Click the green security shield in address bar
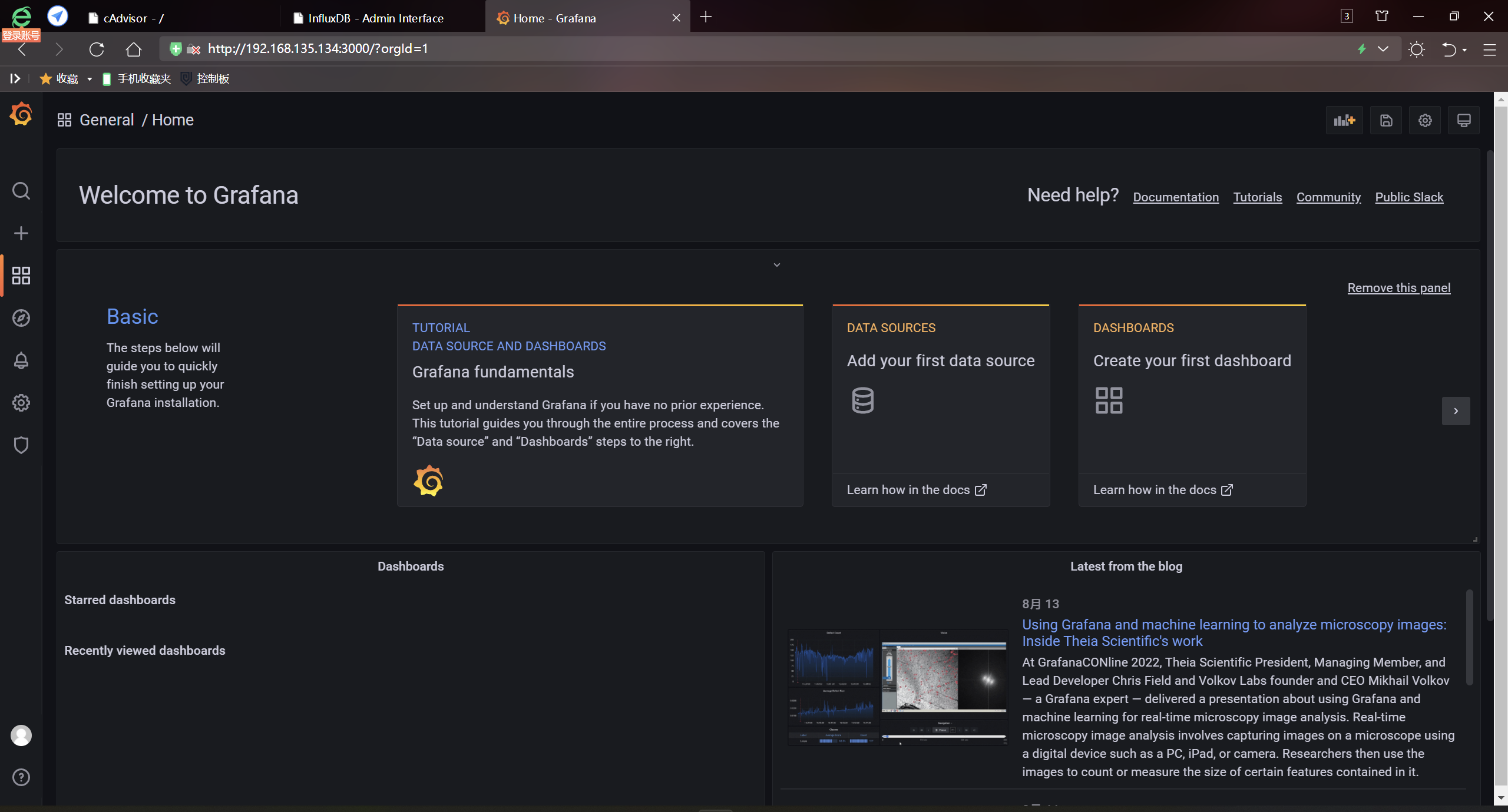Viewport: 1508px width, 812px height. (175, 49)
